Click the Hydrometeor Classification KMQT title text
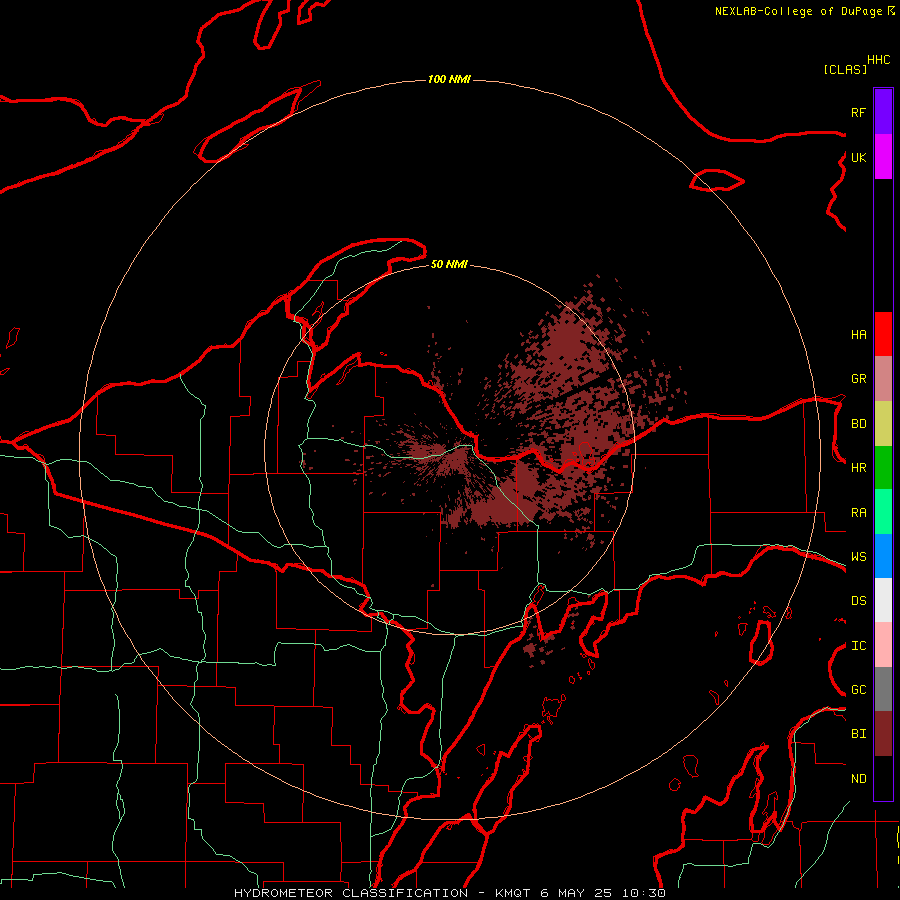The height and width of the screenshot is (900, 900). coord(449,893)
